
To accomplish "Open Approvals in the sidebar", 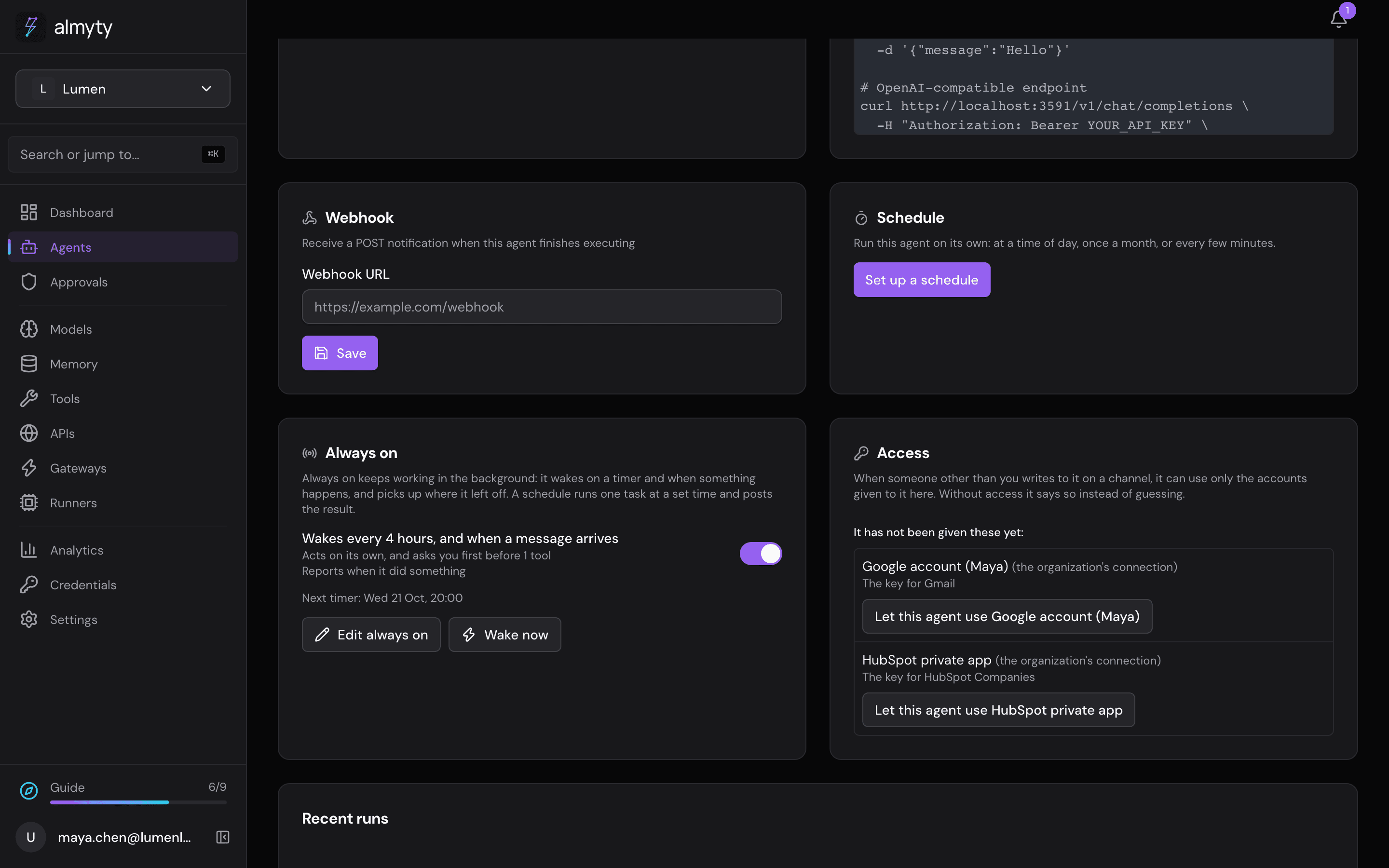I will [123, 282].
